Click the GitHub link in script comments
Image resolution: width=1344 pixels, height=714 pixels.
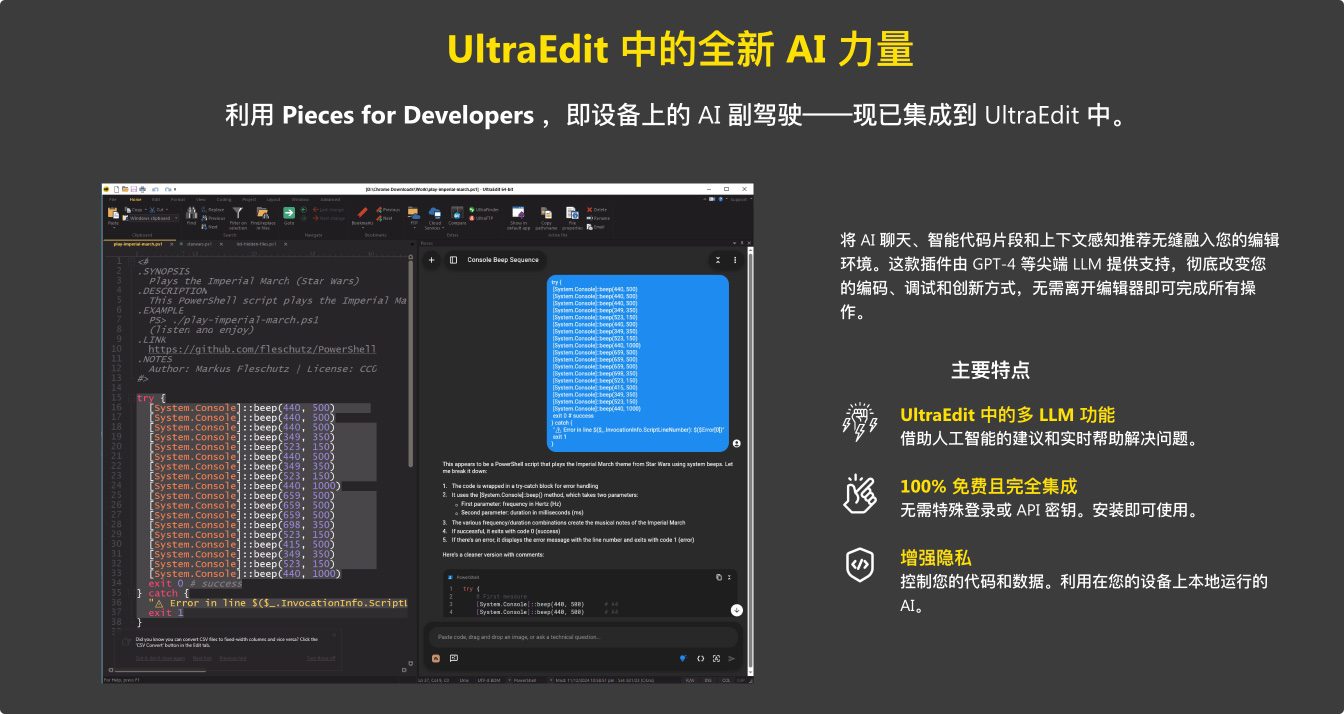pyautogui.click(x=262, y=349)
